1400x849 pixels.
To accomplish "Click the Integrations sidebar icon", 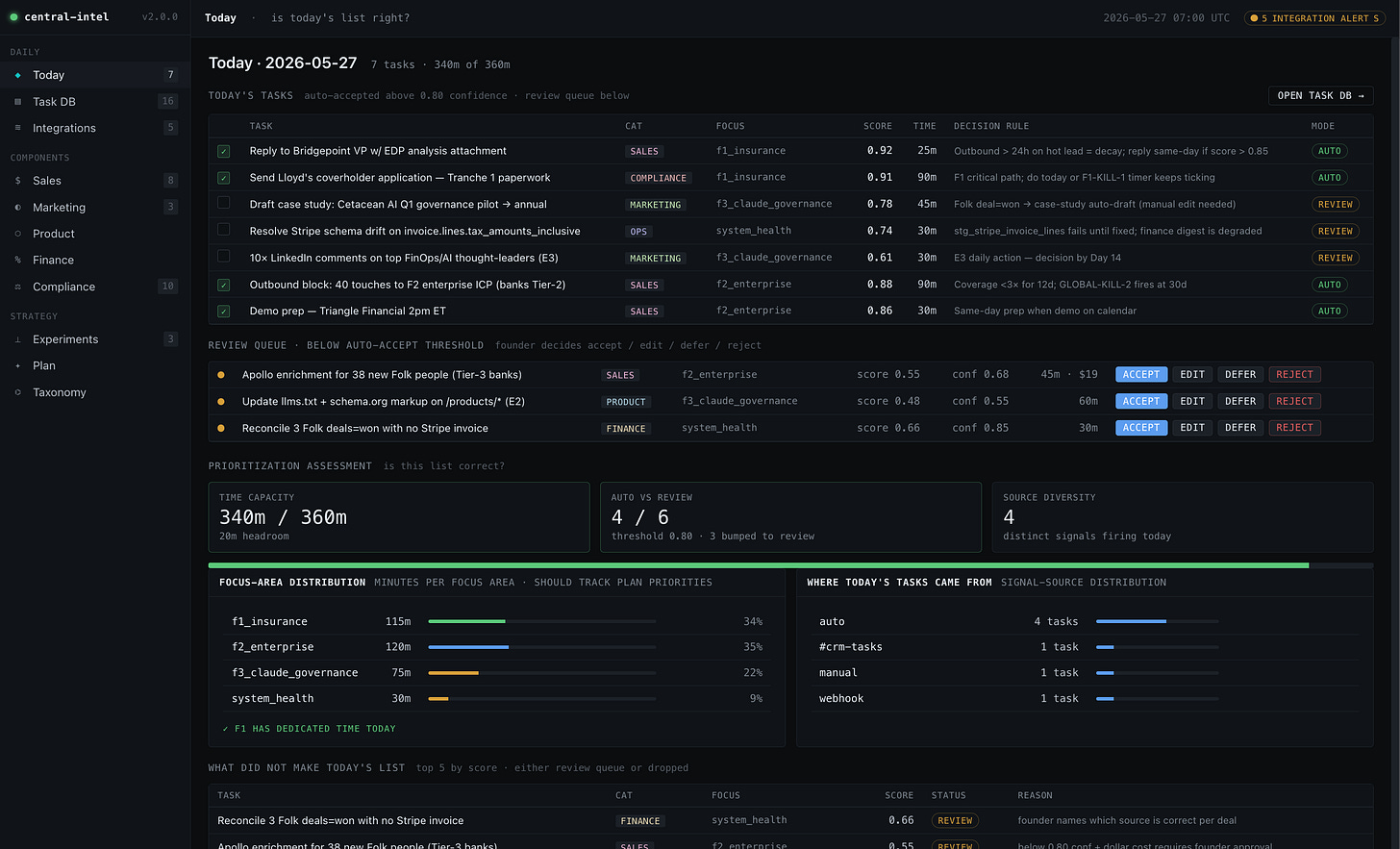I will [x=17, y=128].
